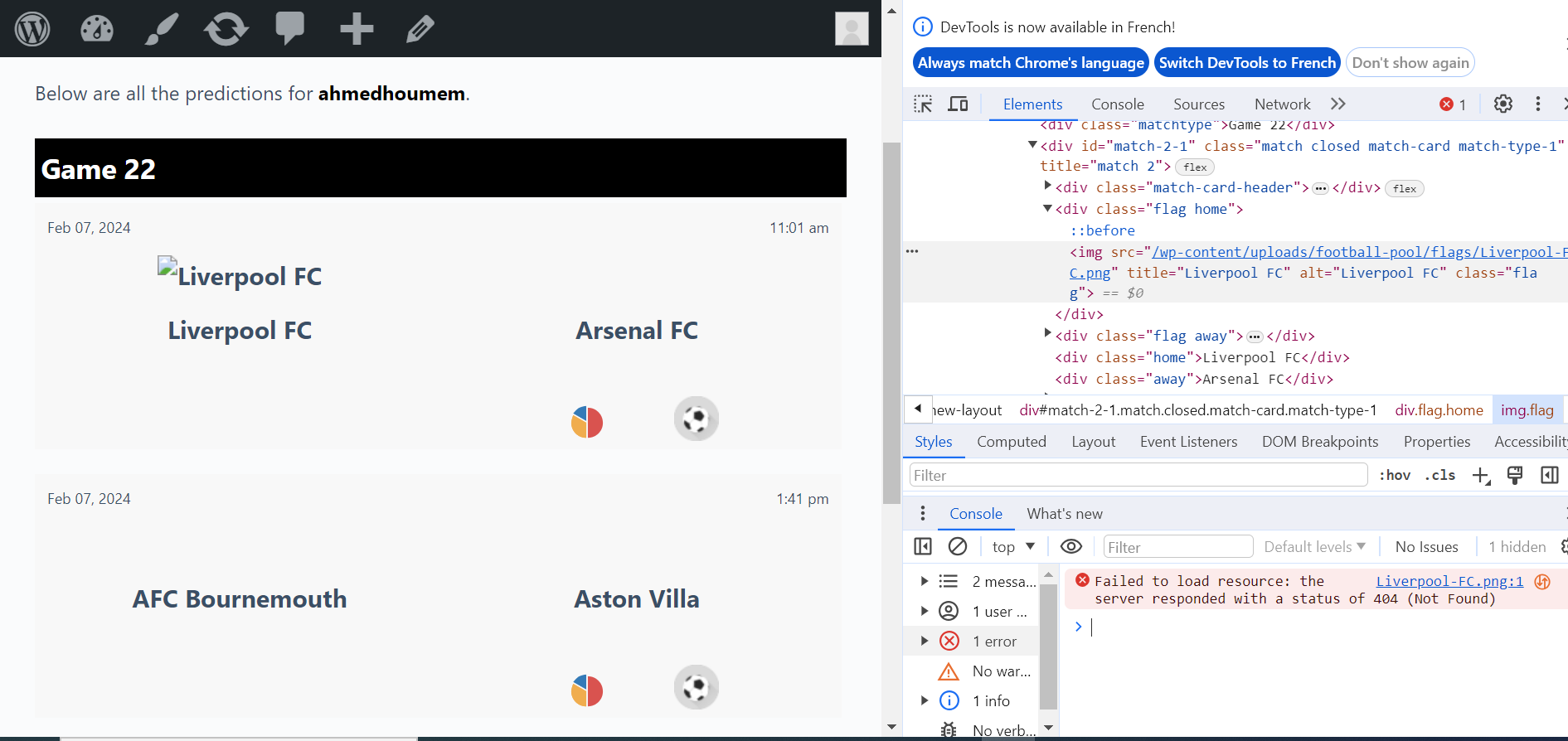Viewport: 1568px width, 741px height.
Task: Click the red error count badge
Action: coord(1454,104)
